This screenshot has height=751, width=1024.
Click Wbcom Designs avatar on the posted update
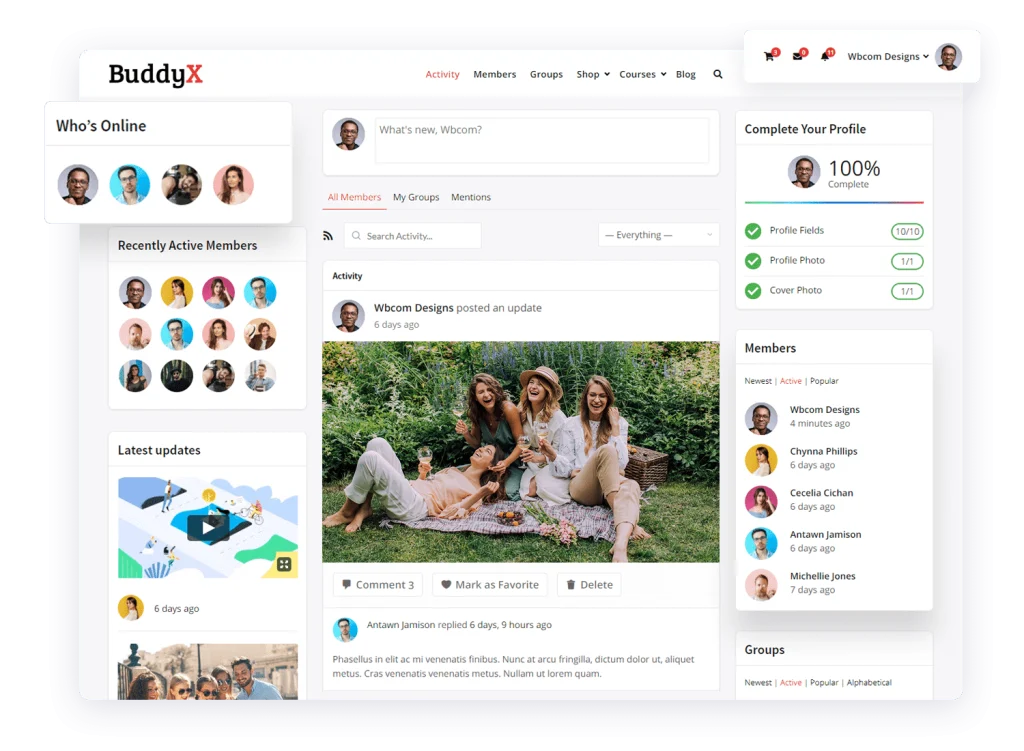(348, 316)
